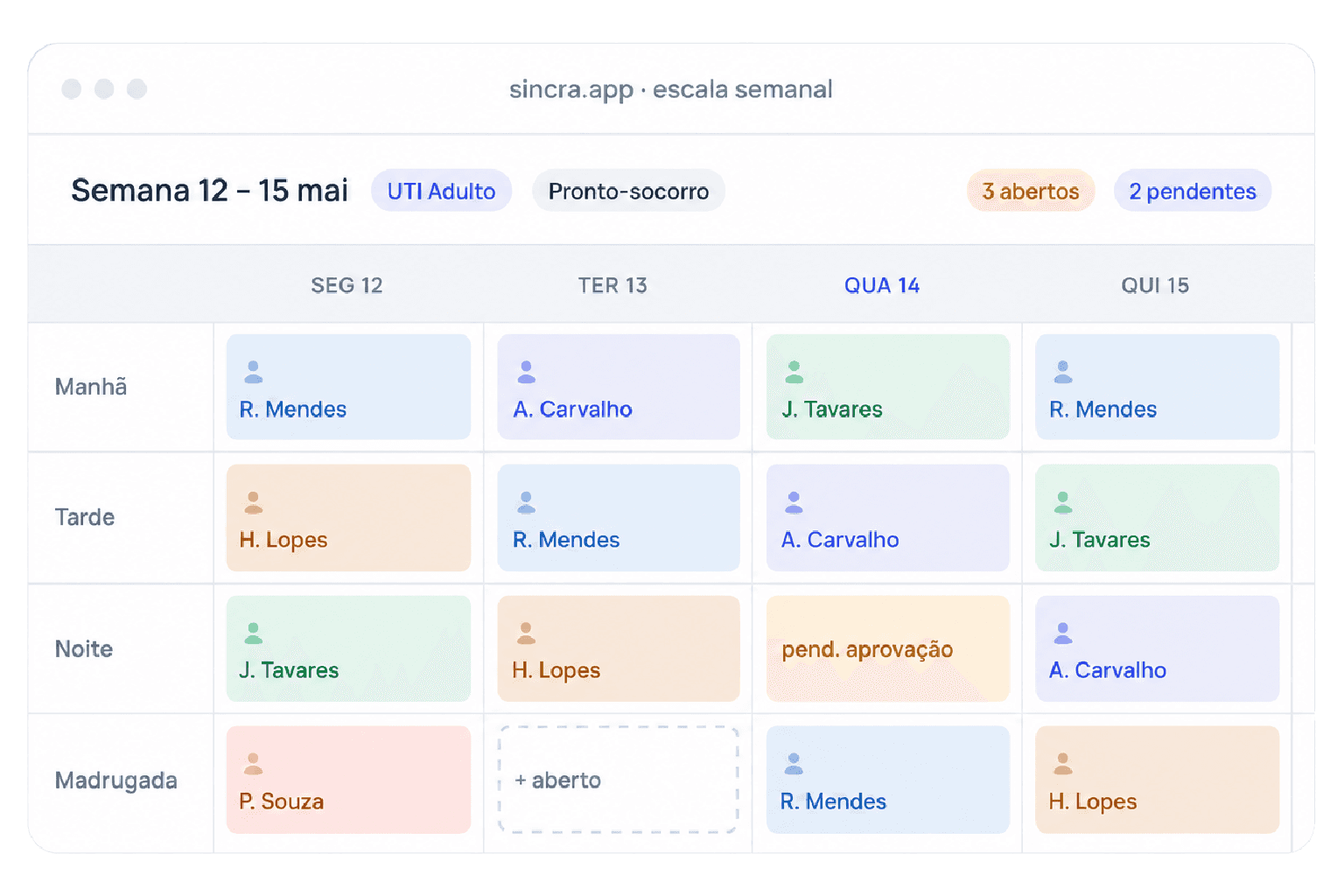Click H. Lopes name in Thursday Madrugada
Screen dimensions: 1344x896
[1093, 801]
